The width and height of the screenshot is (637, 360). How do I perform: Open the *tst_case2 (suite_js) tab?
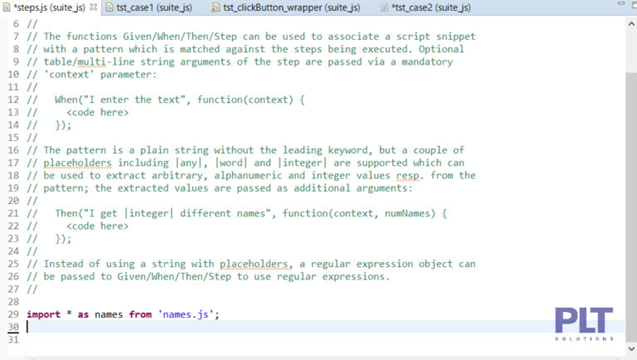click(x=431, y=7)
